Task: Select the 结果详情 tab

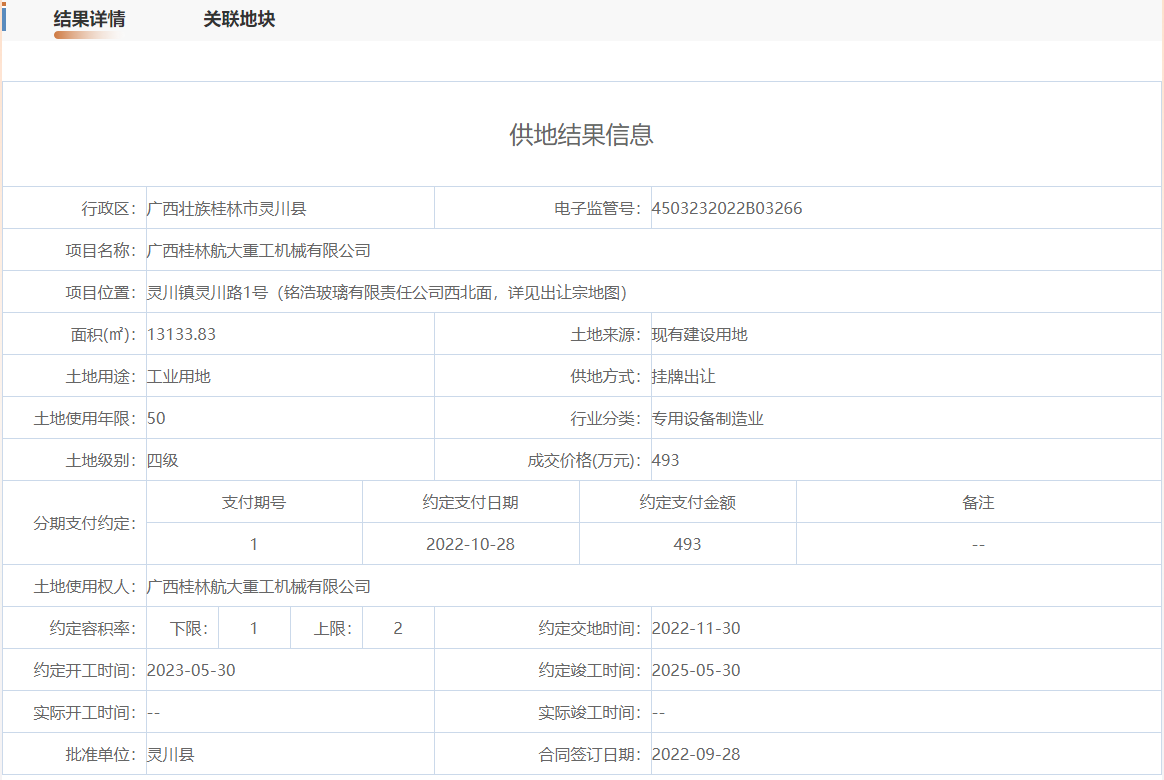Action: [x=90, y=20]
